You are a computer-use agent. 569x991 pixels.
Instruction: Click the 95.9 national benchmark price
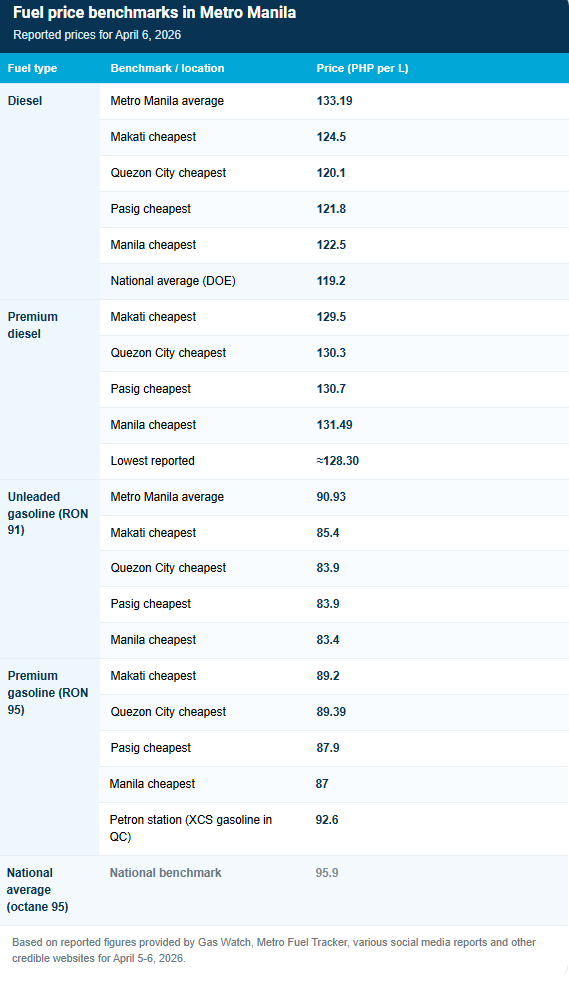point(327,873)
